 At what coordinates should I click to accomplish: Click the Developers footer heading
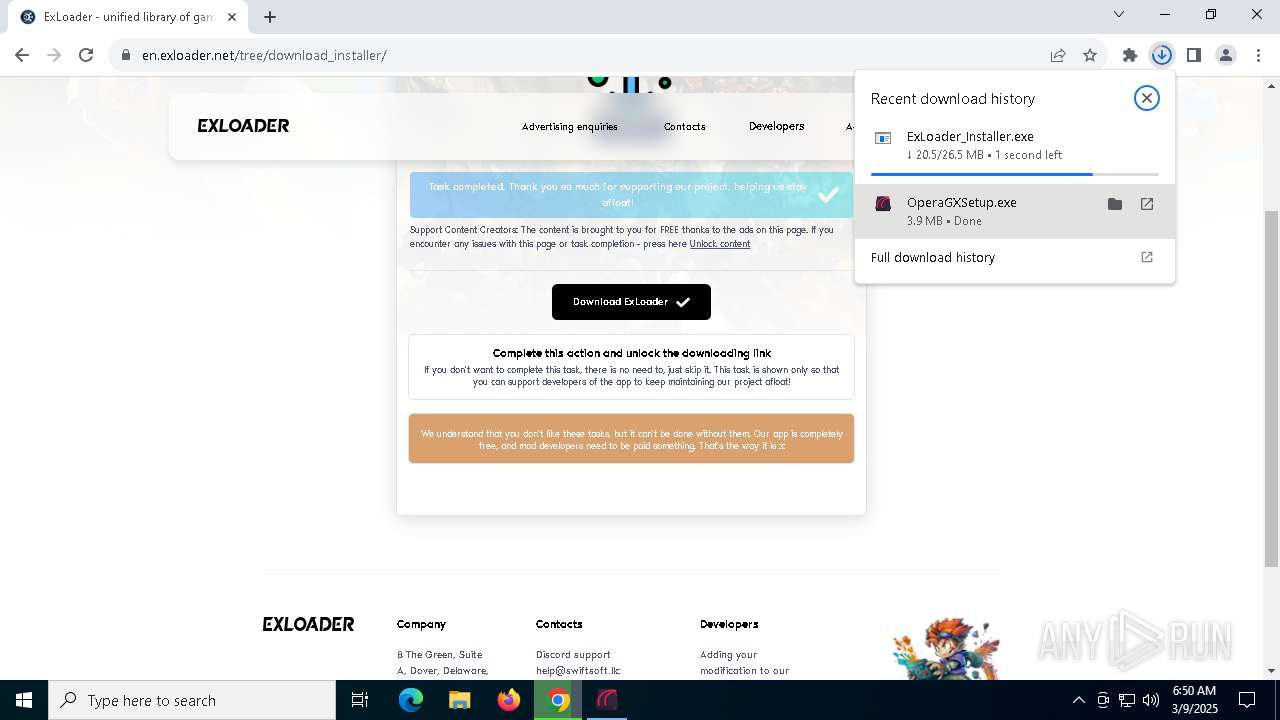[x=729, y=624]
